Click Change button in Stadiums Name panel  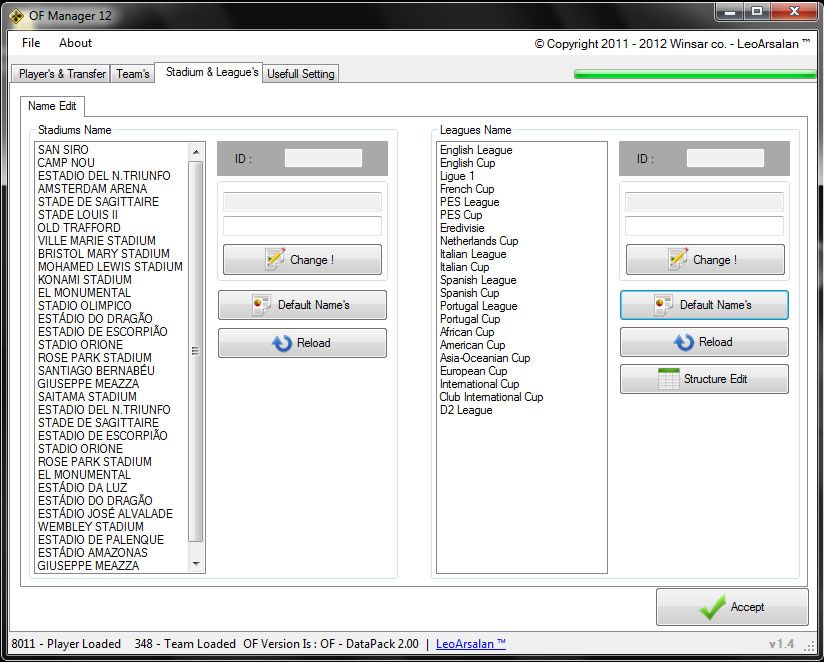302,260
